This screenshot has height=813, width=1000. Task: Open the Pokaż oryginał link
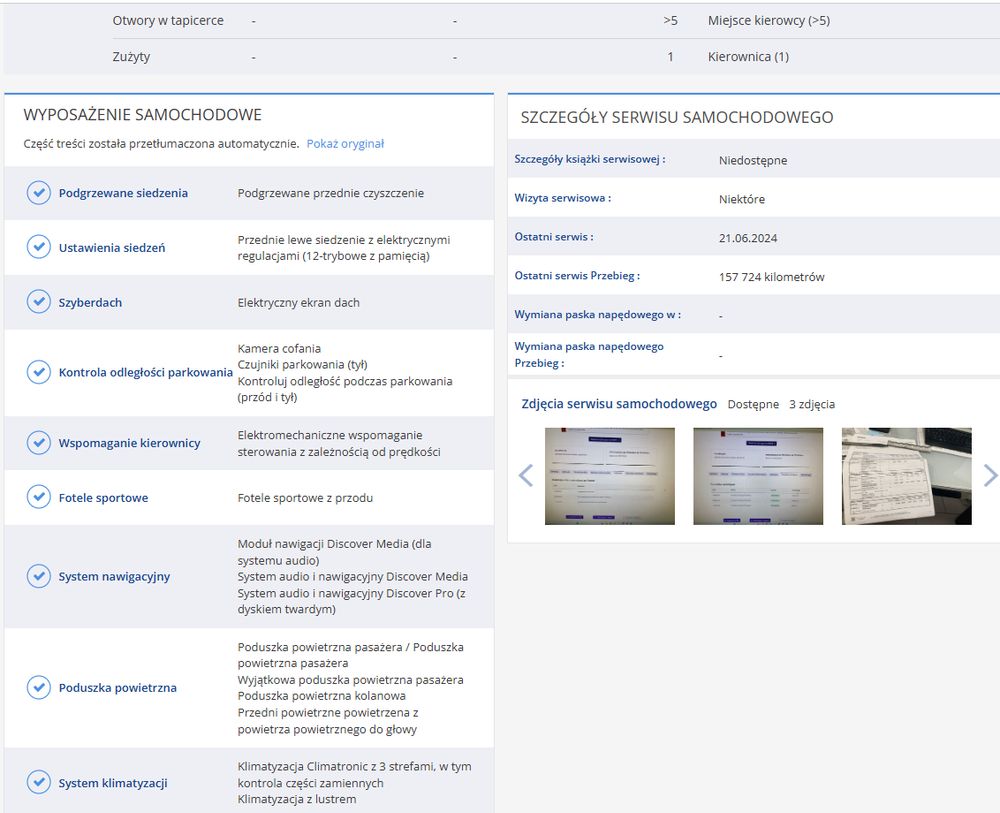point(345,143)
